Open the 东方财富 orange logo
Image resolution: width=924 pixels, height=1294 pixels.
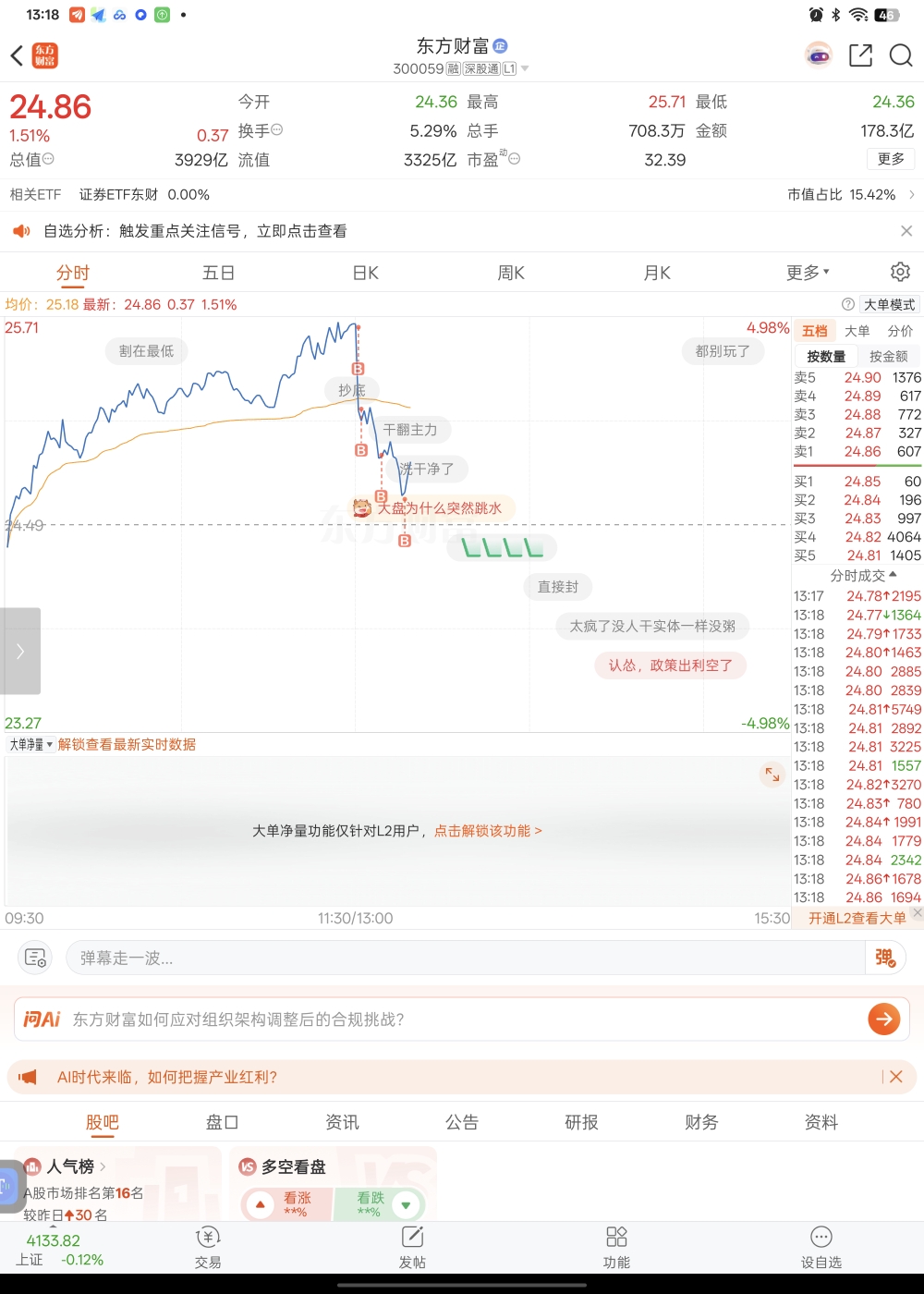[44, 56]
